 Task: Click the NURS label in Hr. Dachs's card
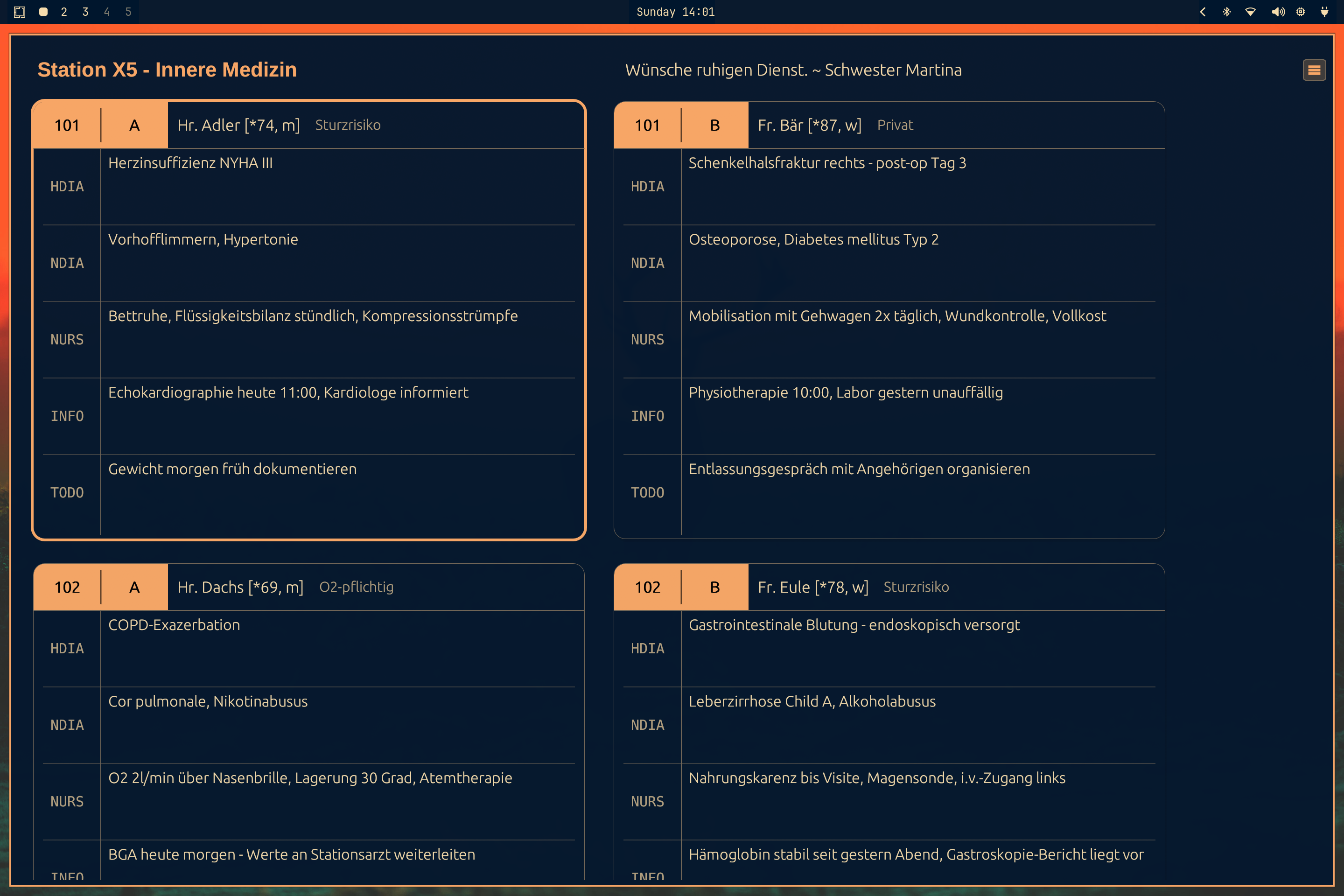pyautogui.click(x=67, y=802)
